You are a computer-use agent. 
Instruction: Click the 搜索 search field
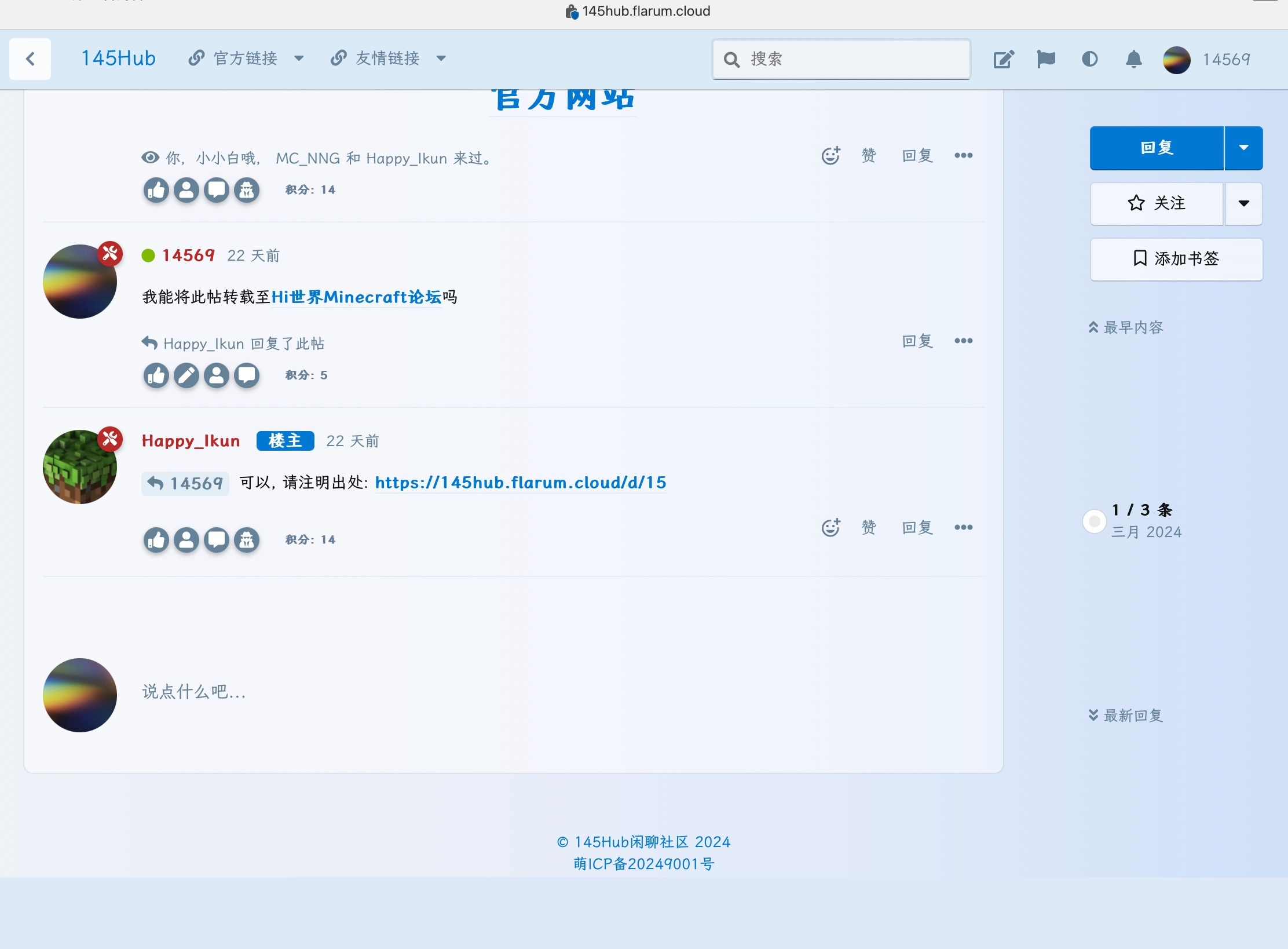(841, 59)
